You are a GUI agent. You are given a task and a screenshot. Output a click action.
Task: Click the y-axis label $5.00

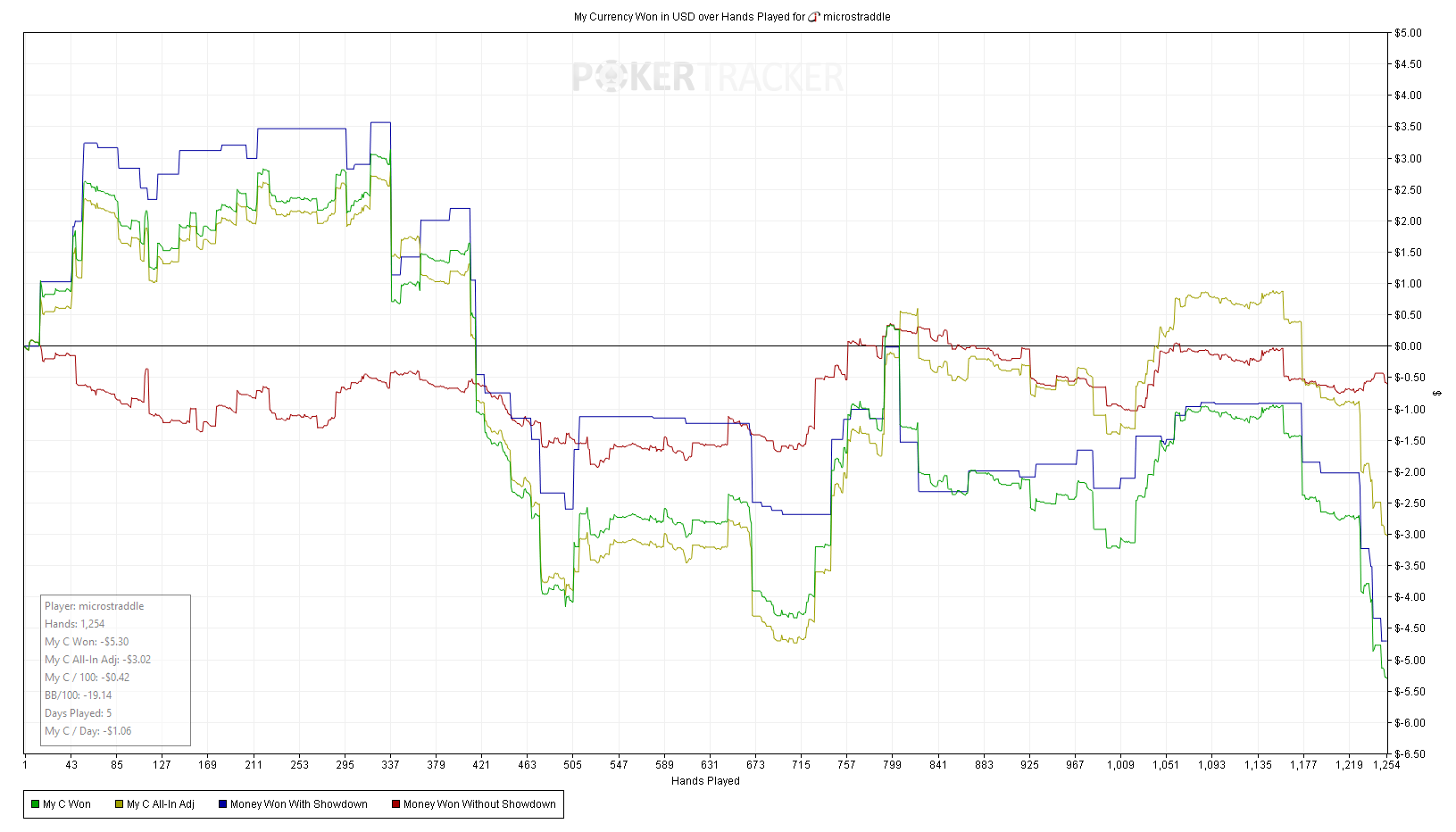1408,33
